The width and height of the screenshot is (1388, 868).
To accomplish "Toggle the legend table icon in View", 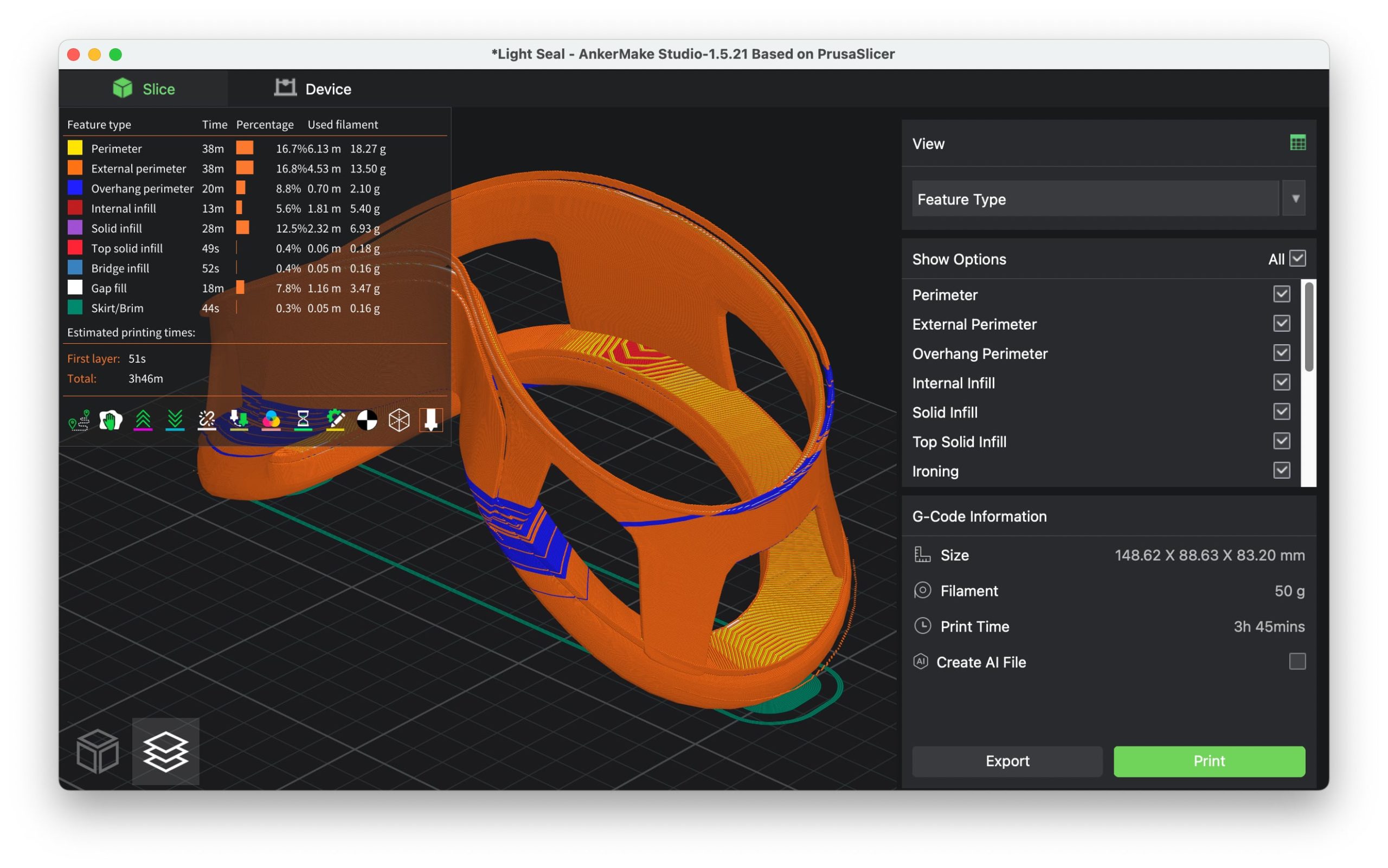I will [x=1297, y=143].
